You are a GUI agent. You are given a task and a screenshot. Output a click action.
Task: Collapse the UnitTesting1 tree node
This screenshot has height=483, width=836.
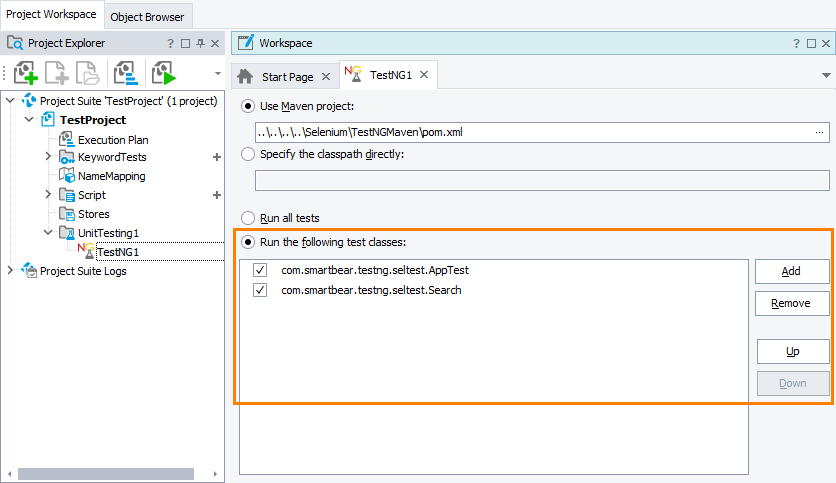pos(48,233)
